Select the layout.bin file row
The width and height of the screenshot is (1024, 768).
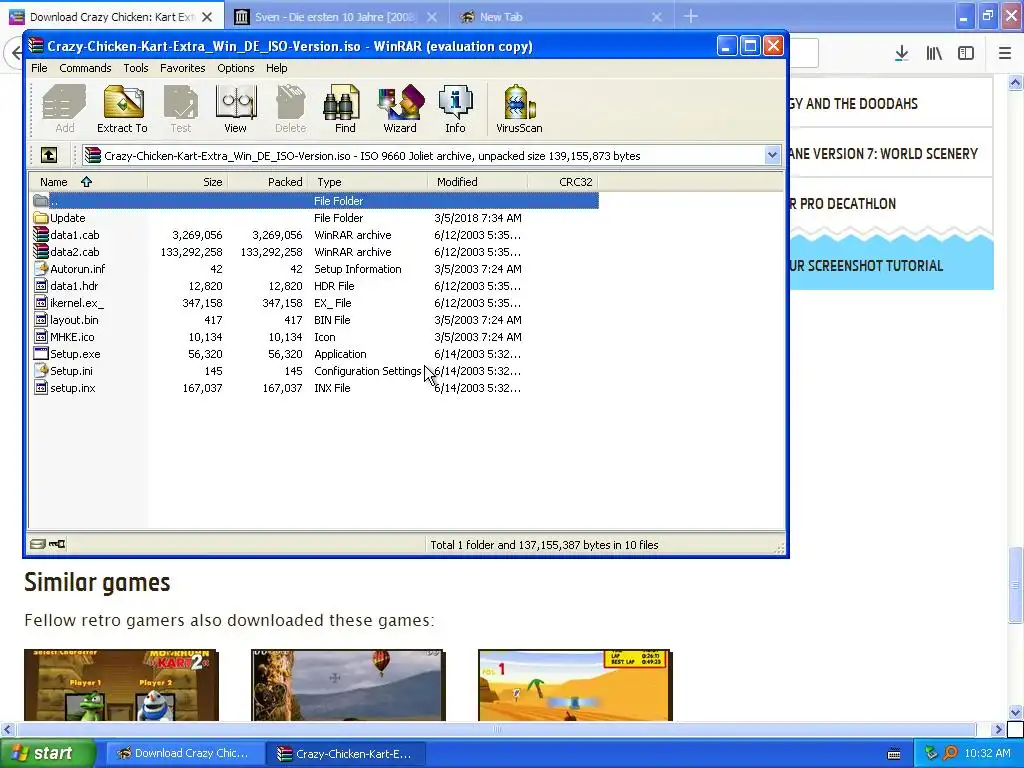[314, 319]
